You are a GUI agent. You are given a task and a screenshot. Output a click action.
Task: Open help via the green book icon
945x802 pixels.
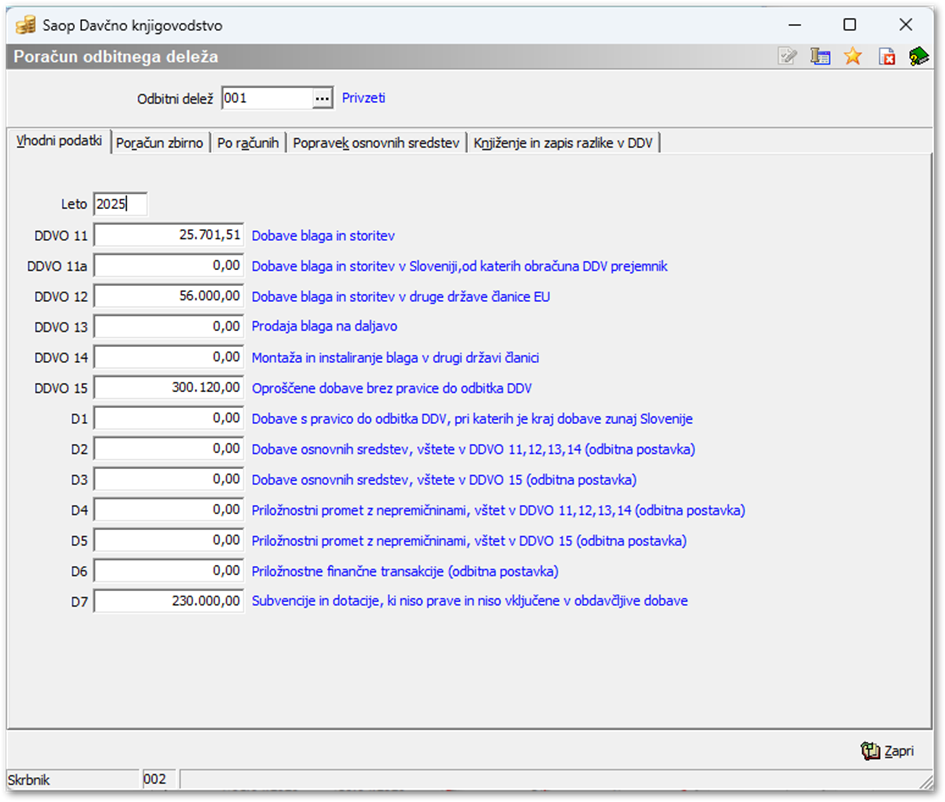(918, 57)
